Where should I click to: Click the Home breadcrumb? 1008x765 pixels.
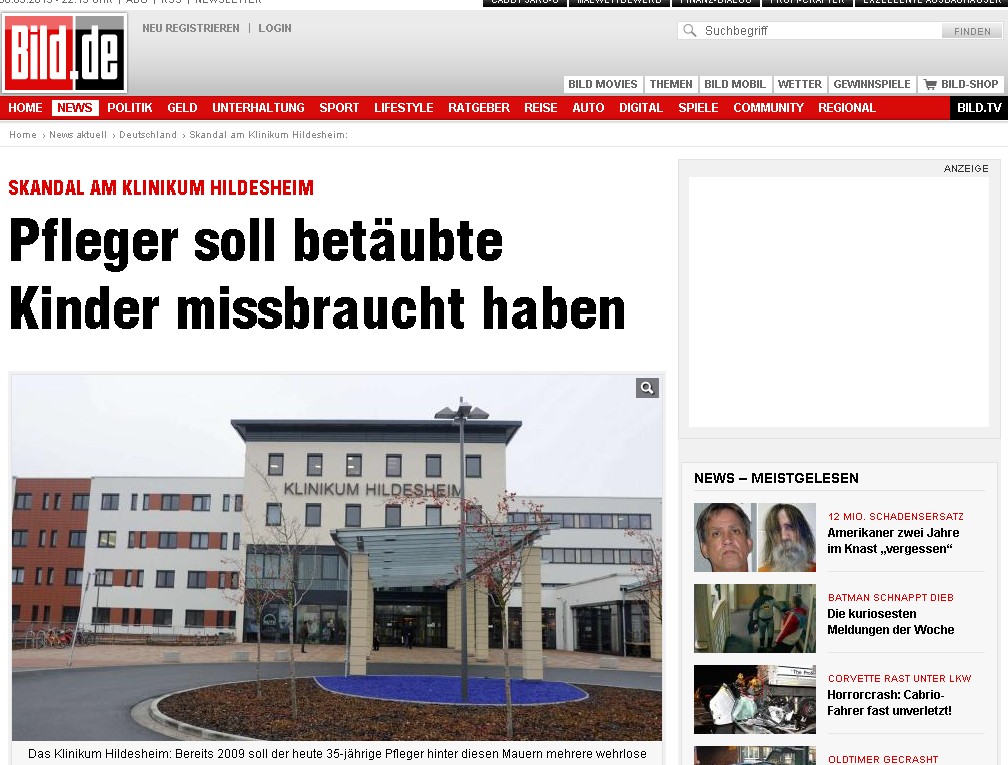tap(22, 135)
